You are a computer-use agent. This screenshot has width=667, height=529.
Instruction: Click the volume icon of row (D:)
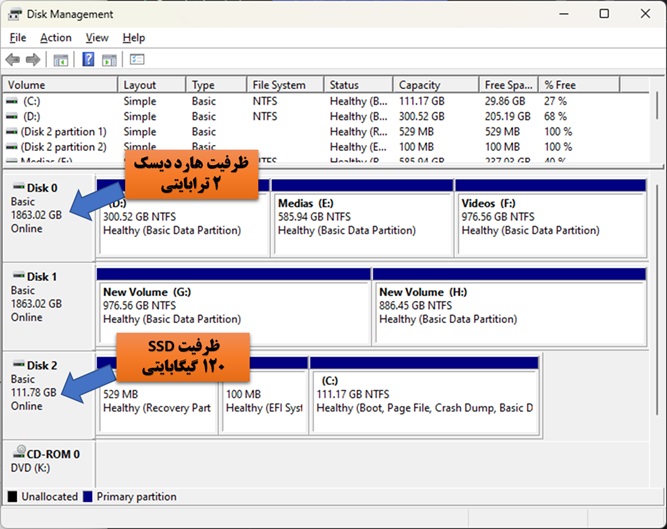12,116
